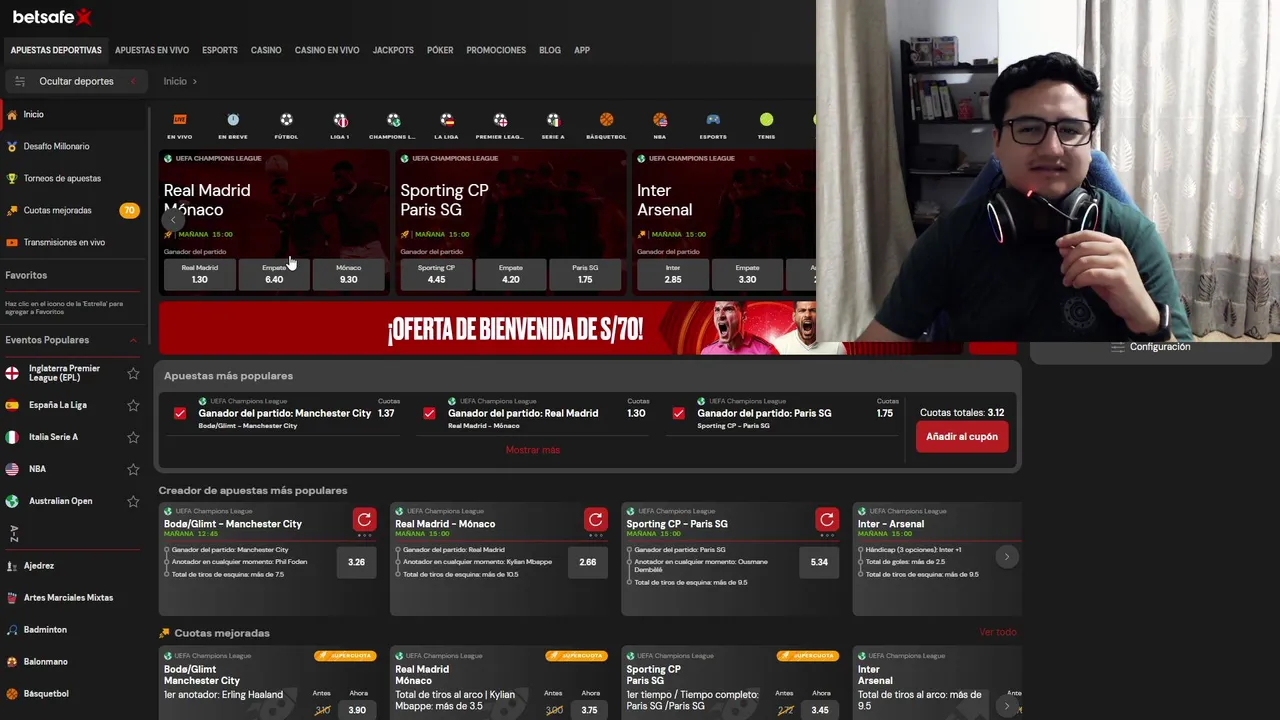Open Ver todo for Cuotas mejoradas
1280x720 pixels.
998,632
